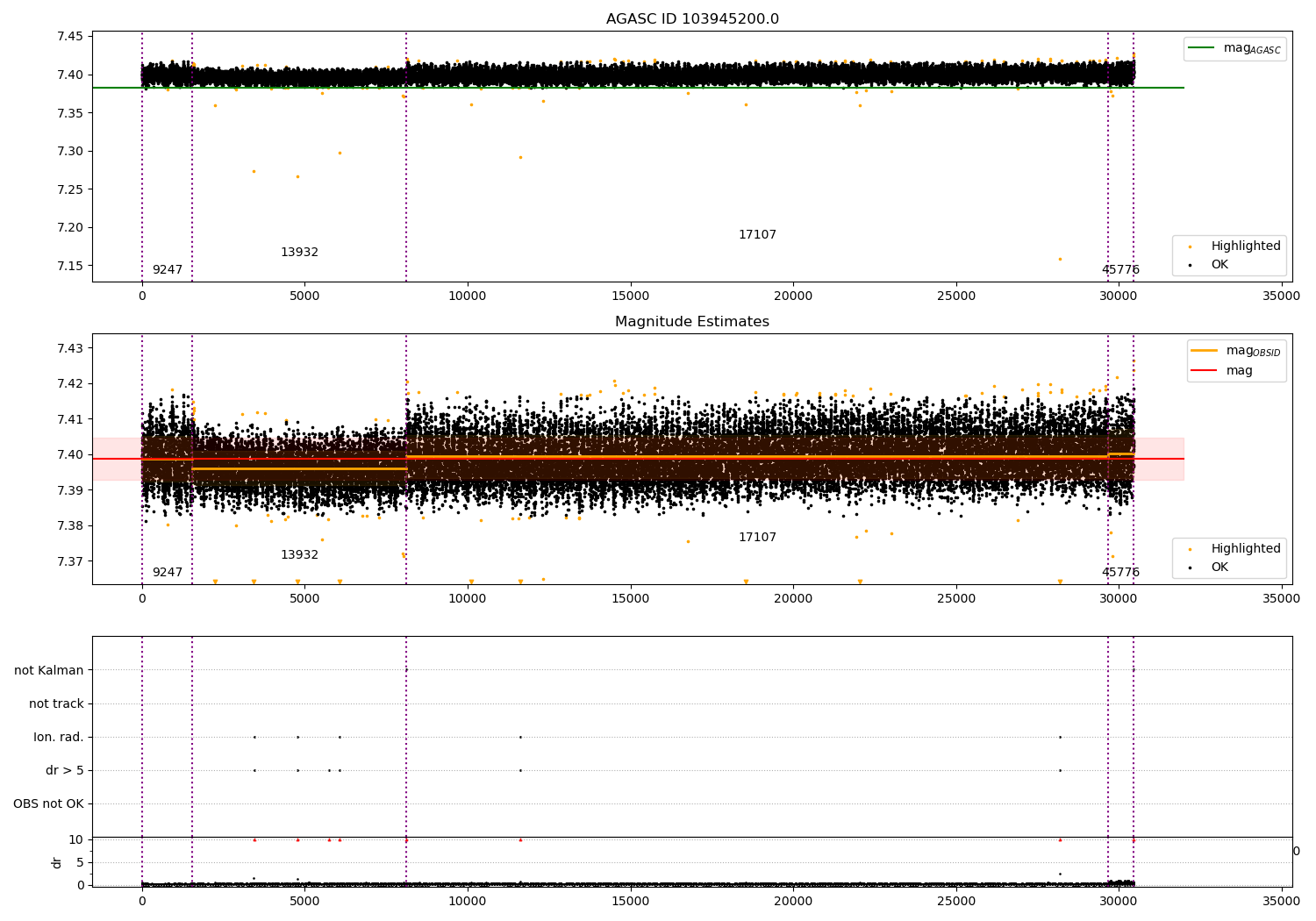
Task: Click the 7.45 y-axis tick of top plot
Action: [70, 37]
